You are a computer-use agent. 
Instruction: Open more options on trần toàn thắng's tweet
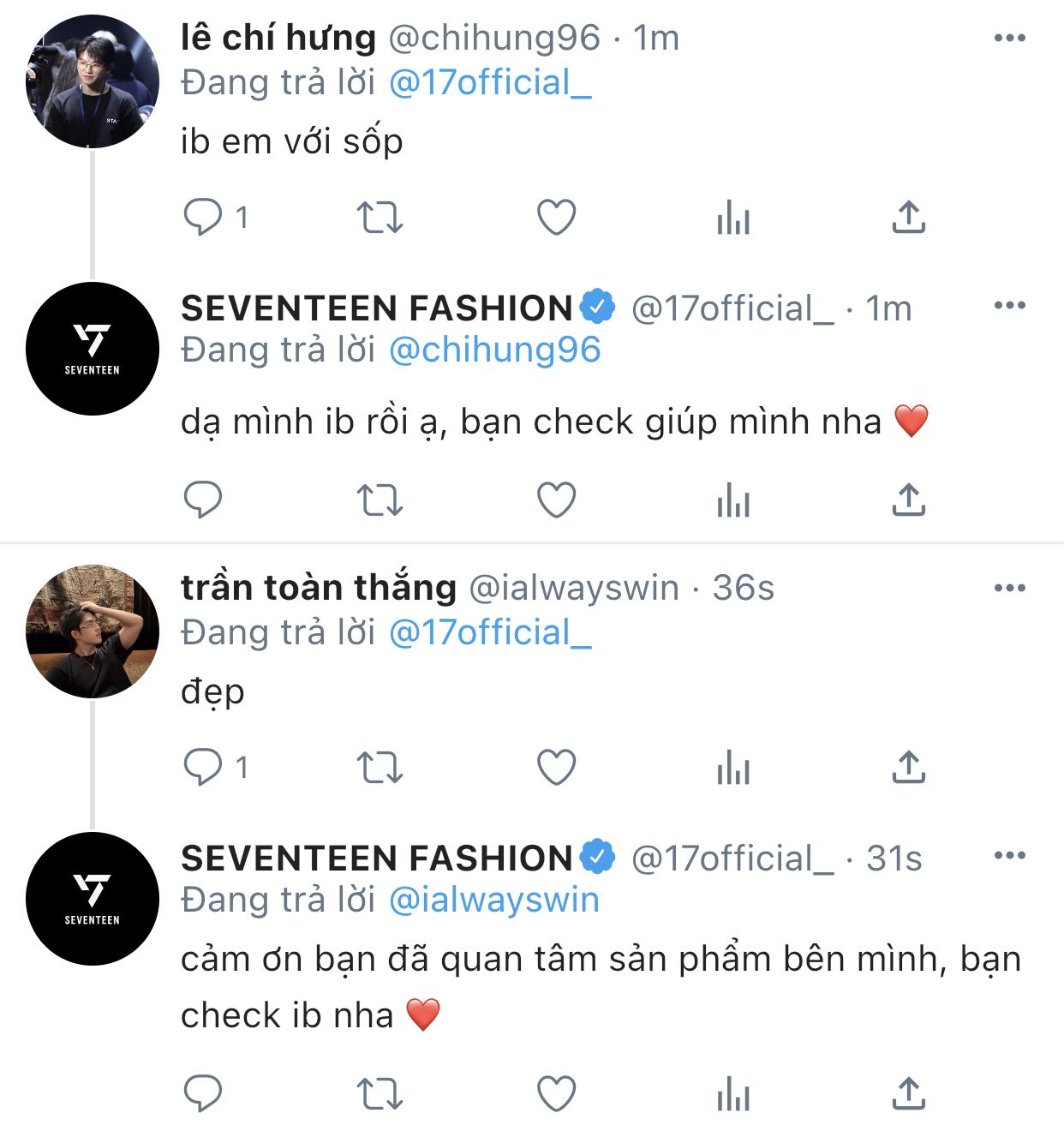1009,588
